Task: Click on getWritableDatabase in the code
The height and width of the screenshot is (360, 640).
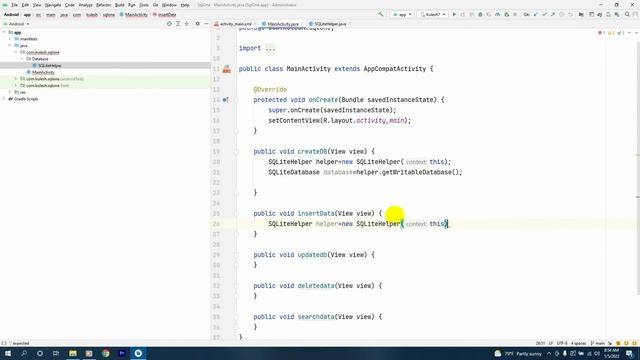Action: pos(416,172)
